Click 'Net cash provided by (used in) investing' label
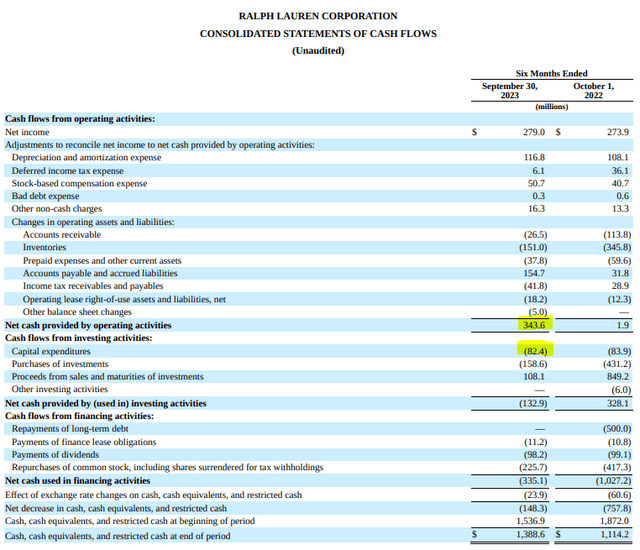This screenshot has height=550, width=640. (x=106, y=404)
